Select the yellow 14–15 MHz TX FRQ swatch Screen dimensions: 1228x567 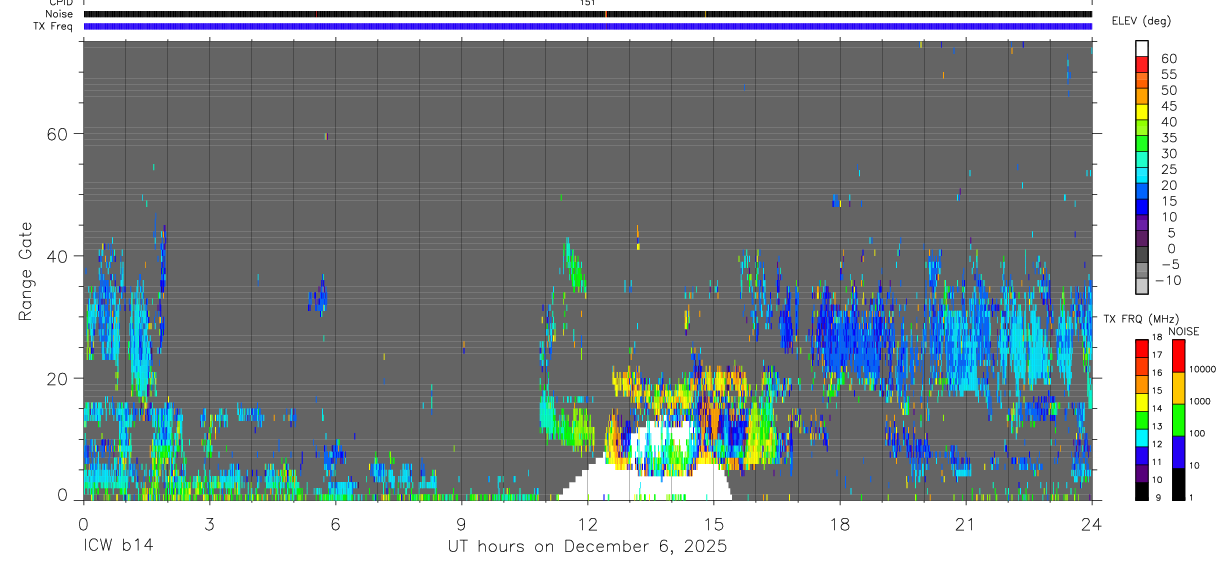1142,402
